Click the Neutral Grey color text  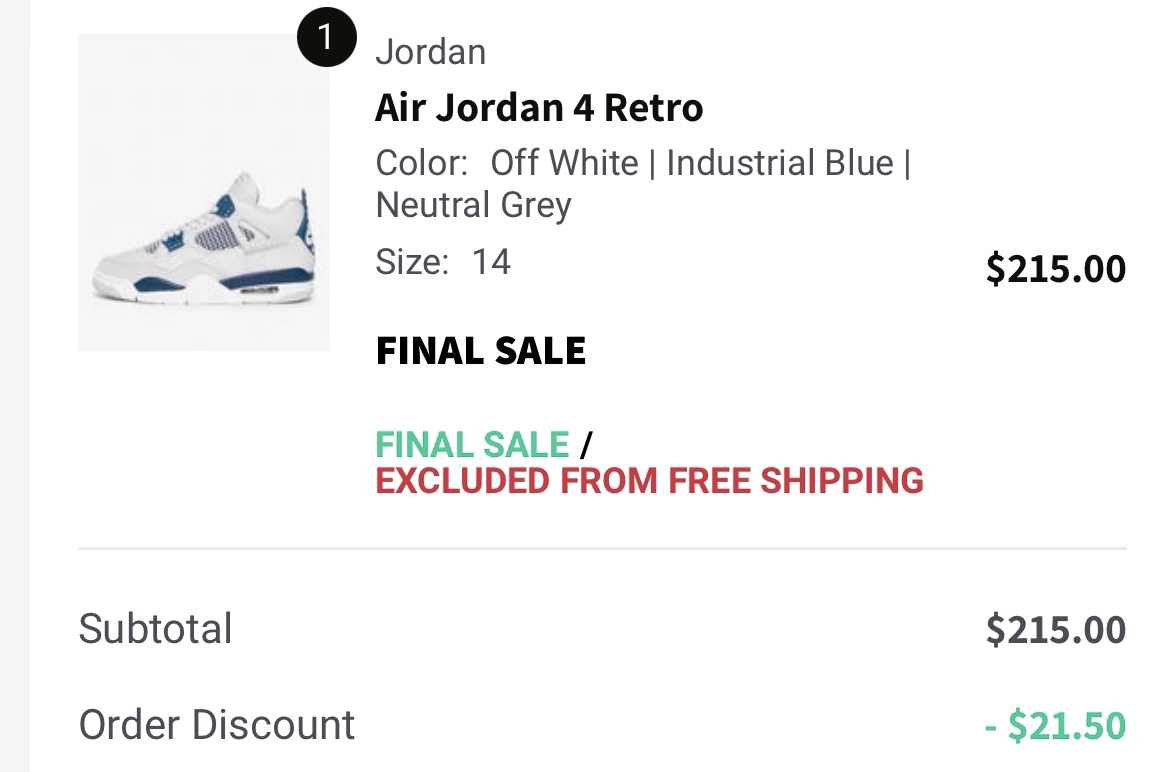(473, 205)
